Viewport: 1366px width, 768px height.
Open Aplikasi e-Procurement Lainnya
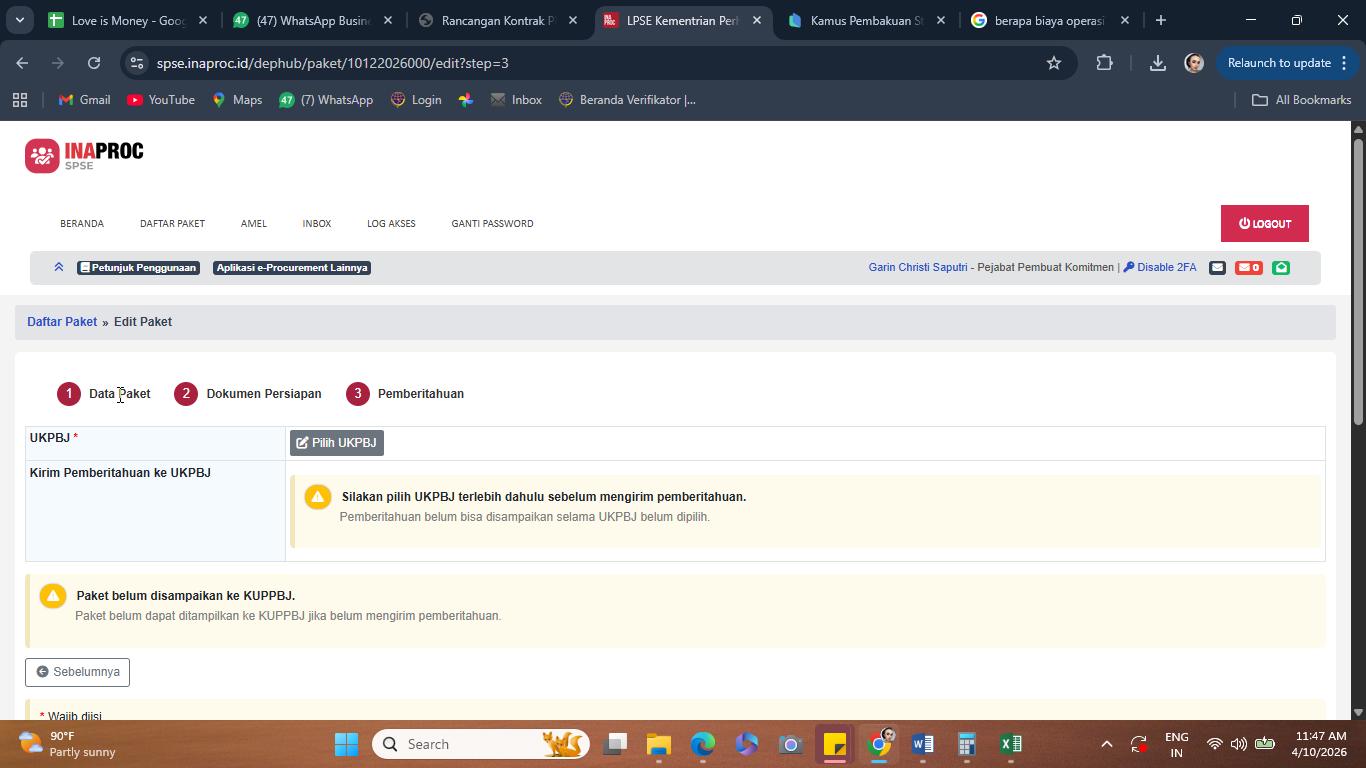coord(292,268)
